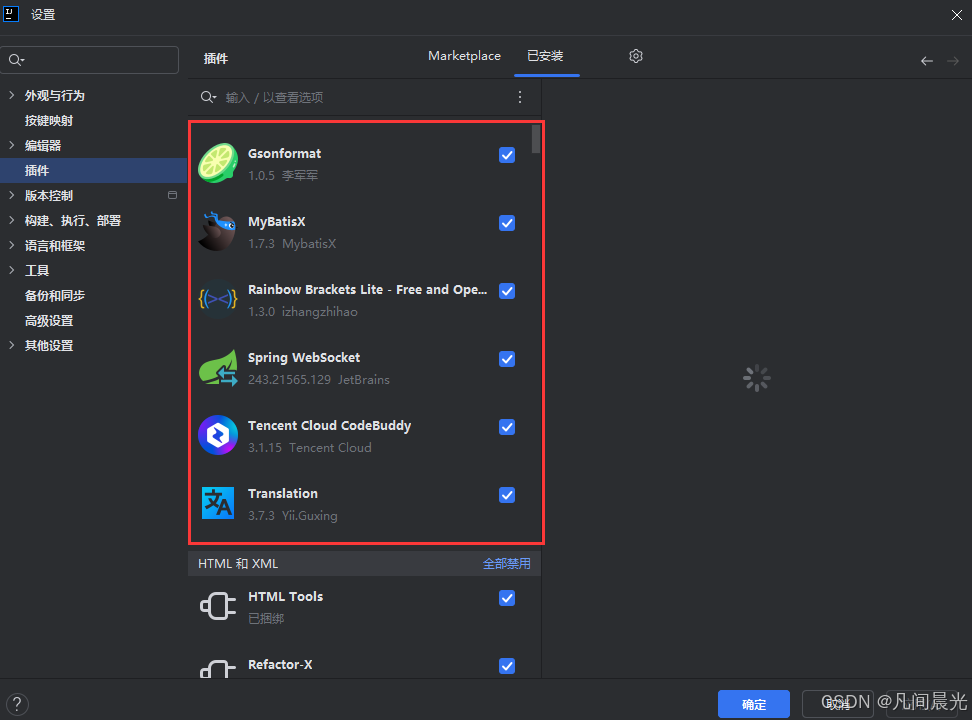Select the MyBatisX plugin name
The image size is (972, 720).
pos(276,222)
